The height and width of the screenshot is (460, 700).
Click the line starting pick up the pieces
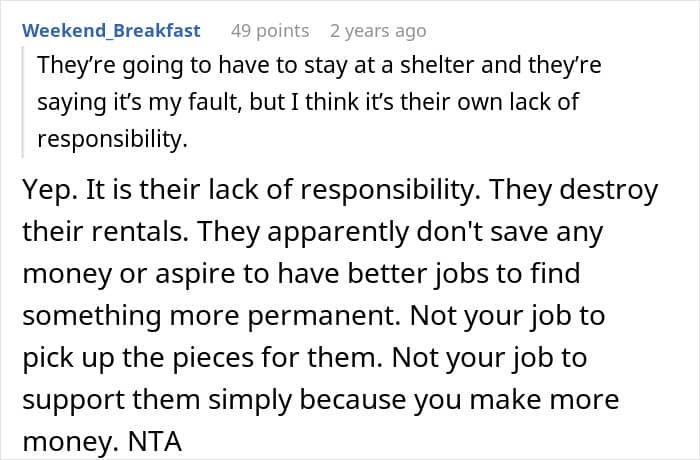pos(304,358)
